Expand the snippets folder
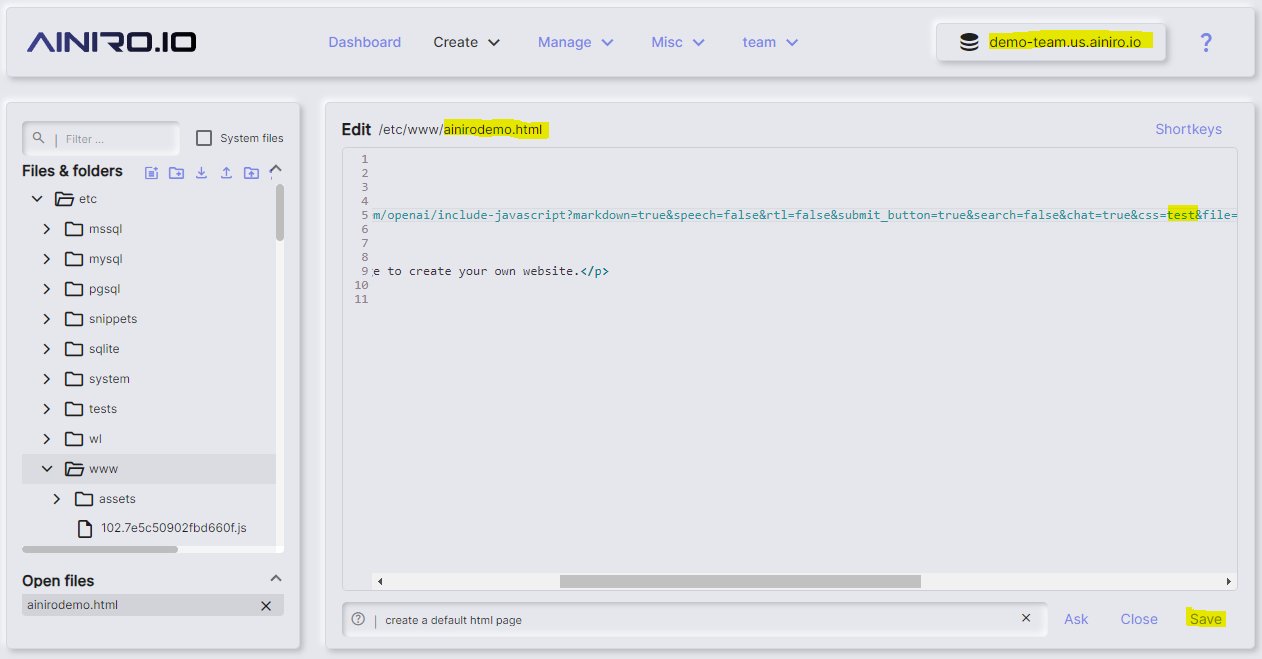The image size is (1262, 659). 47,319
